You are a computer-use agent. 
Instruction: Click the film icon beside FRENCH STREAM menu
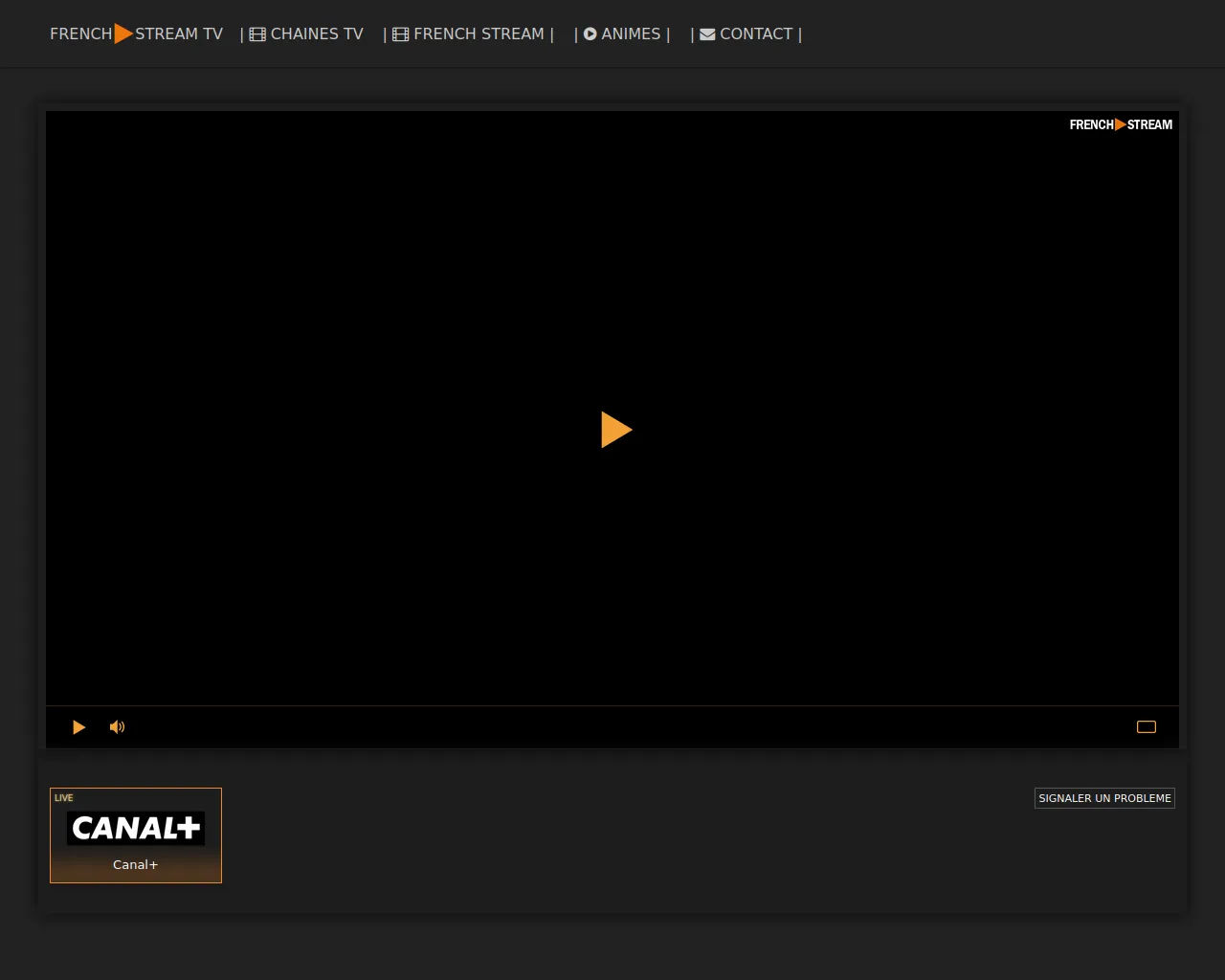tap(400, 34)
